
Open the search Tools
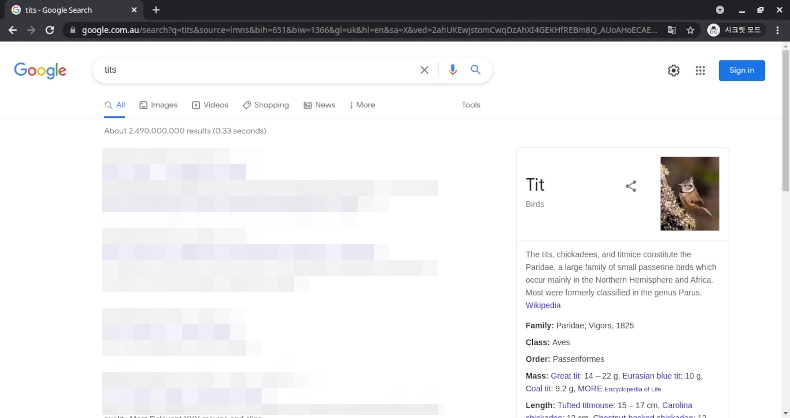tap(471, 105)
